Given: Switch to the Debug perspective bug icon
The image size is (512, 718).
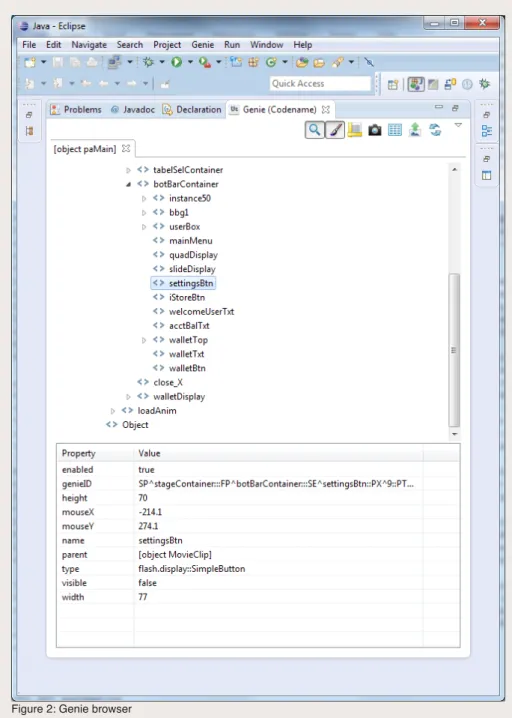Looking at the screenshot, I should coord(485,84).
